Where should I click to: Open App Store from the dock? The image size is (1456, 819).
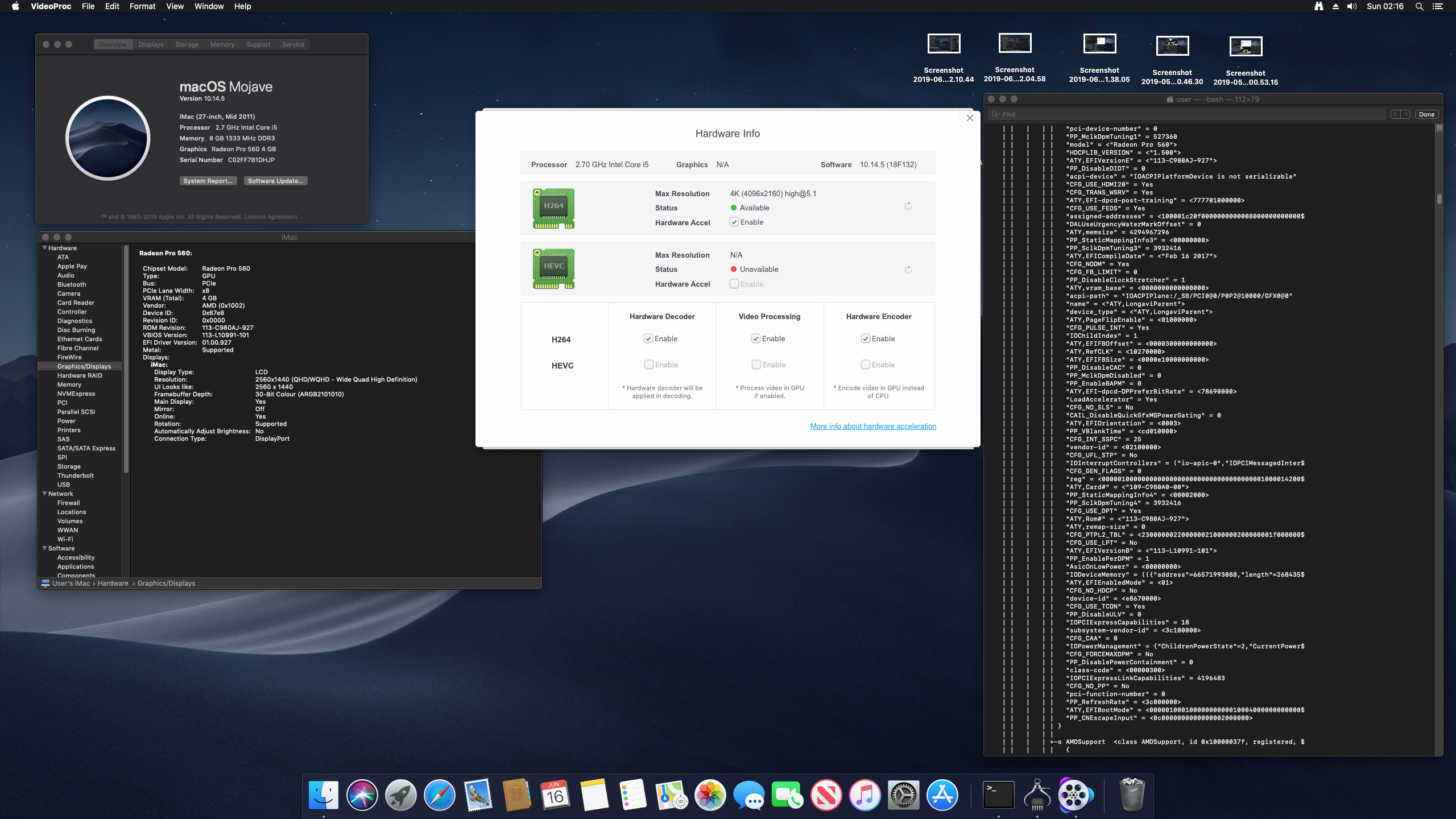point(942,795)
